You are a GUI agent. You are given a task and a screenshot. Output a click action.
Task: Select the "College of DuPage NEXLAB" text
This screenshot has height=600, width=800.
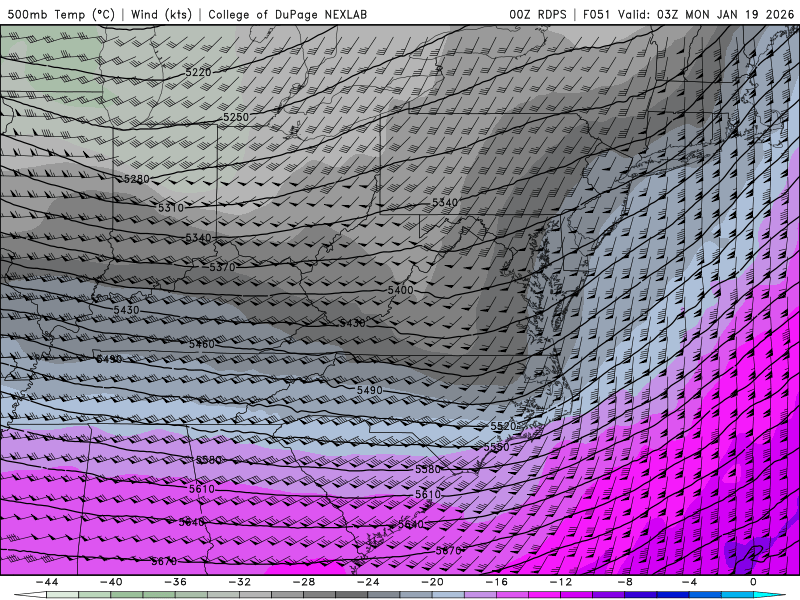pos(287,14)
